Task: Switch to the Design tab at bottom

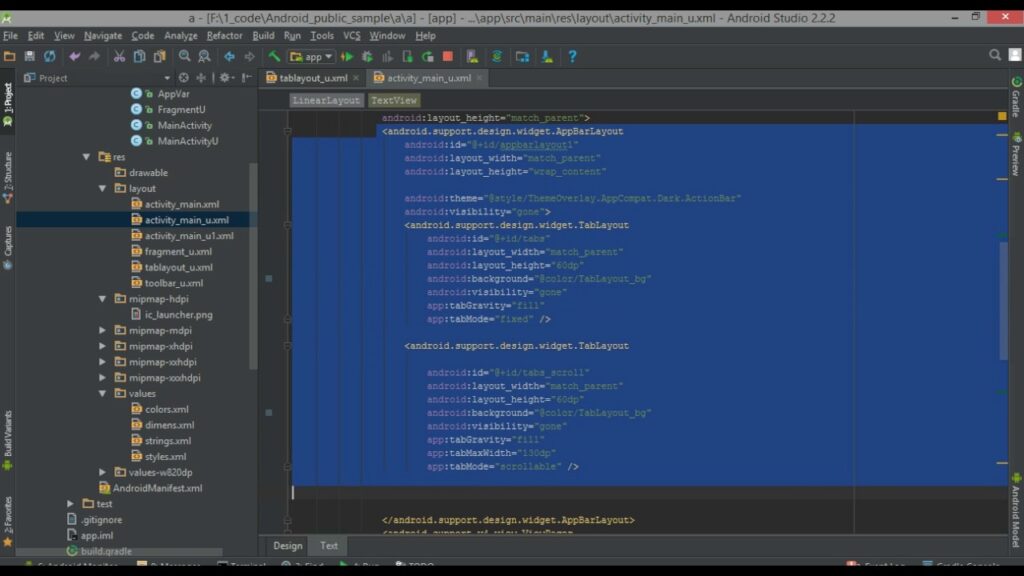Action: [x=287, y=546]
